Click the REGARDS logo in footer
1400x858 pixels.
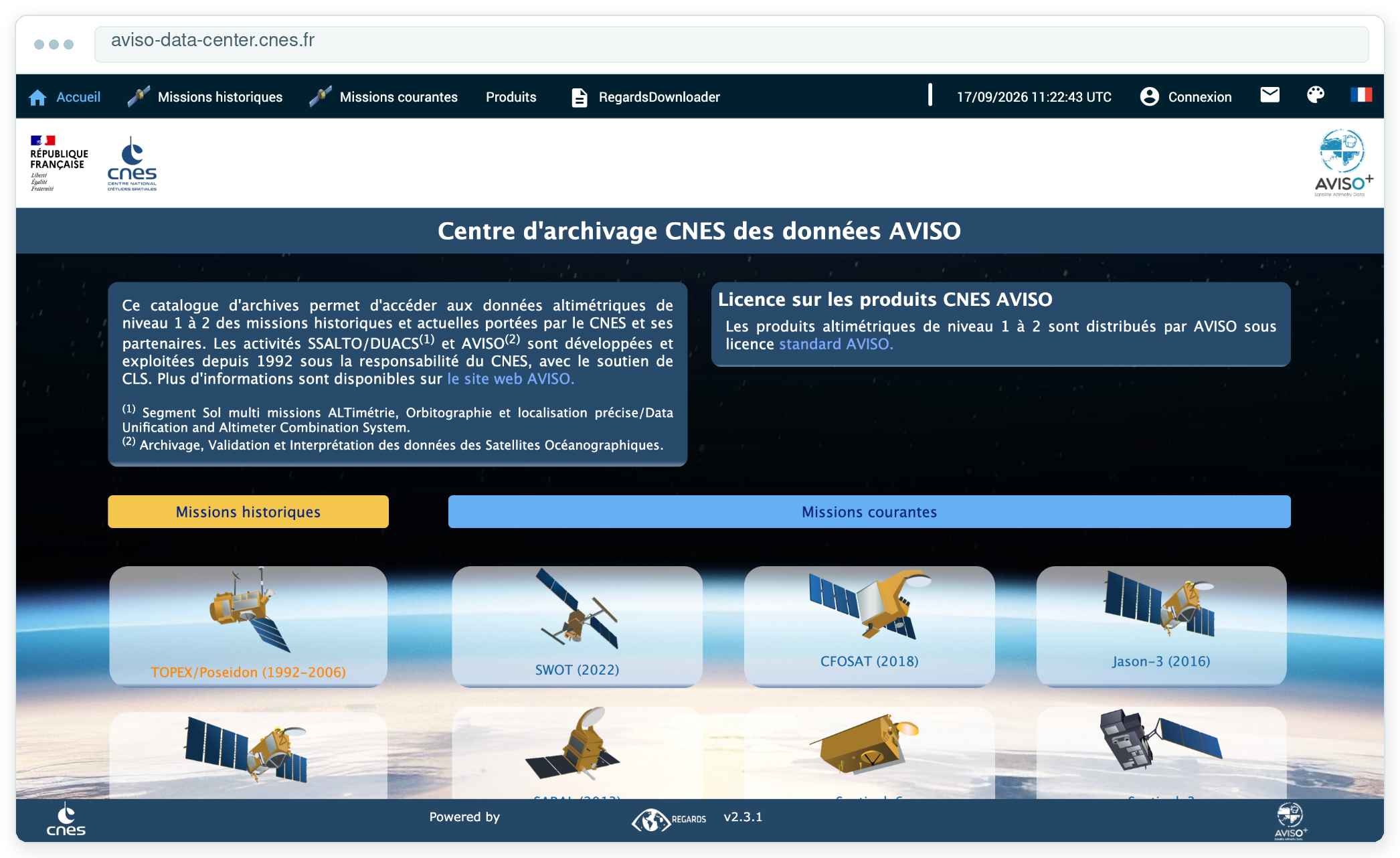pyautogui.click(x=669, y=819)
